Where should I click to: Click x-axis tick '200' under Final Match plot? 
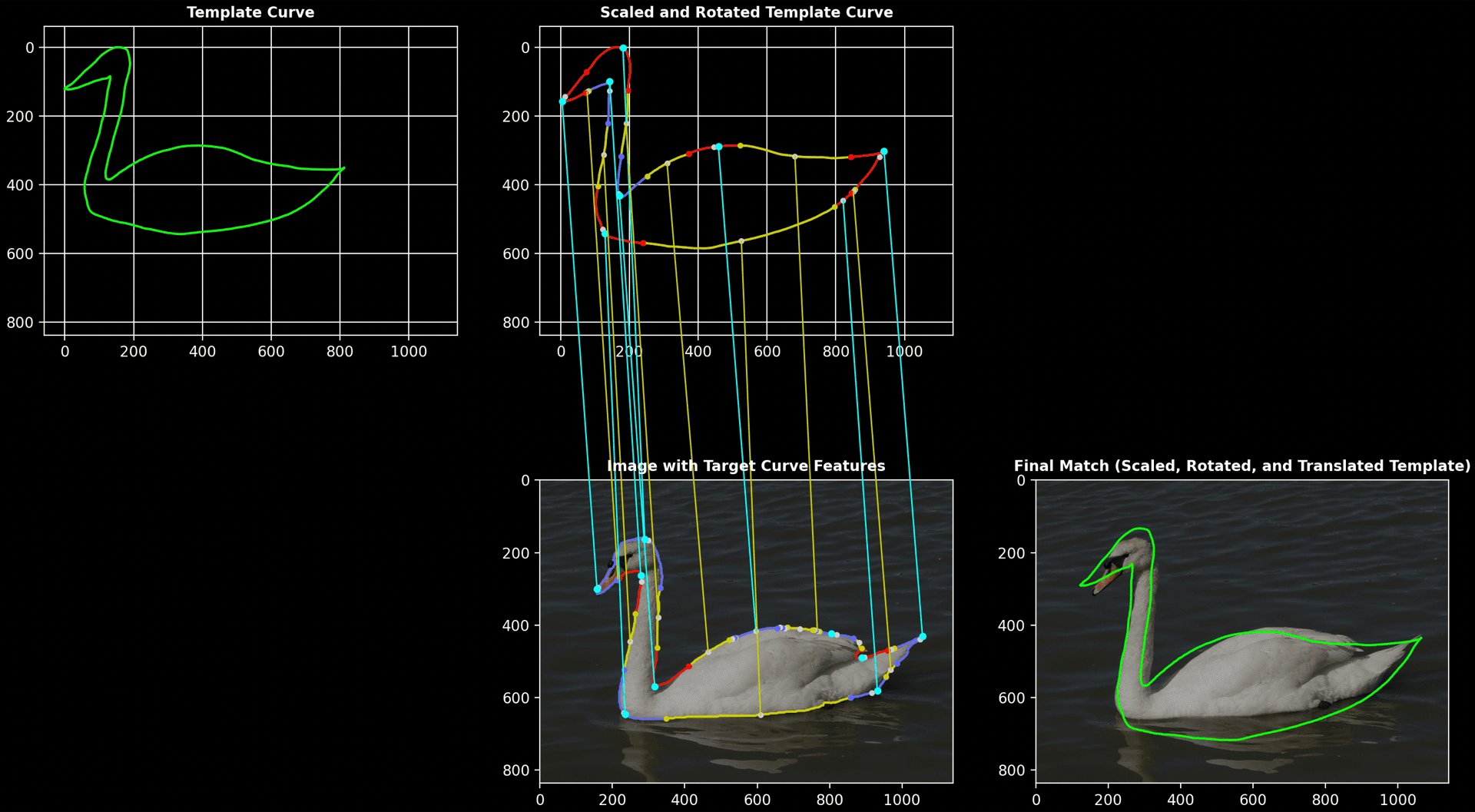(x=1108, y=800)
